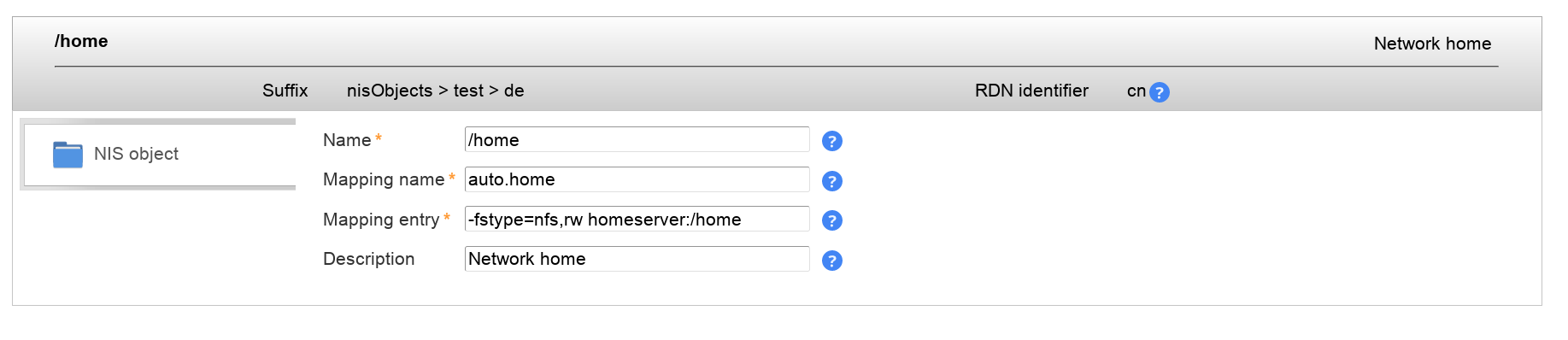Screen dimensions: 1568x340
Task: Click the RDN identifier label
Action: [1031, 91]
